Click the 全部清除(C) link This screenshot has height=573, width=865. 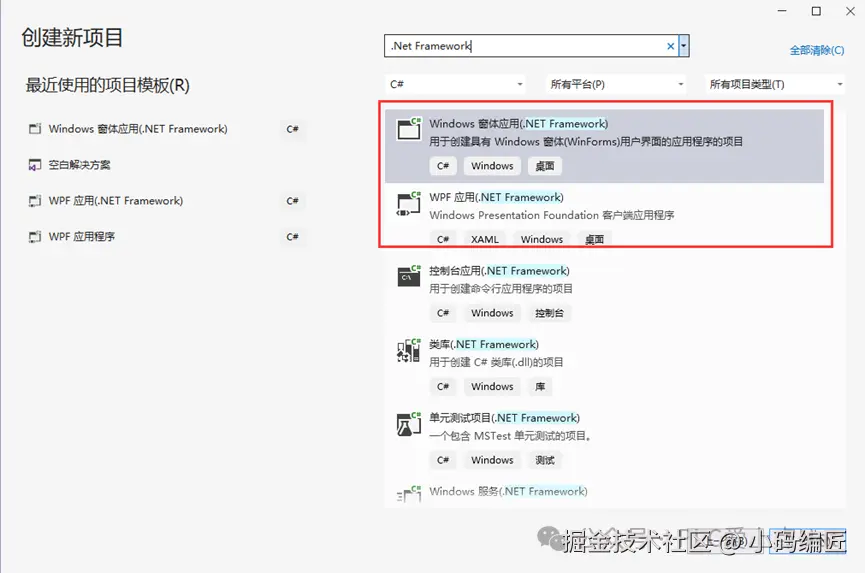[816, 50]
